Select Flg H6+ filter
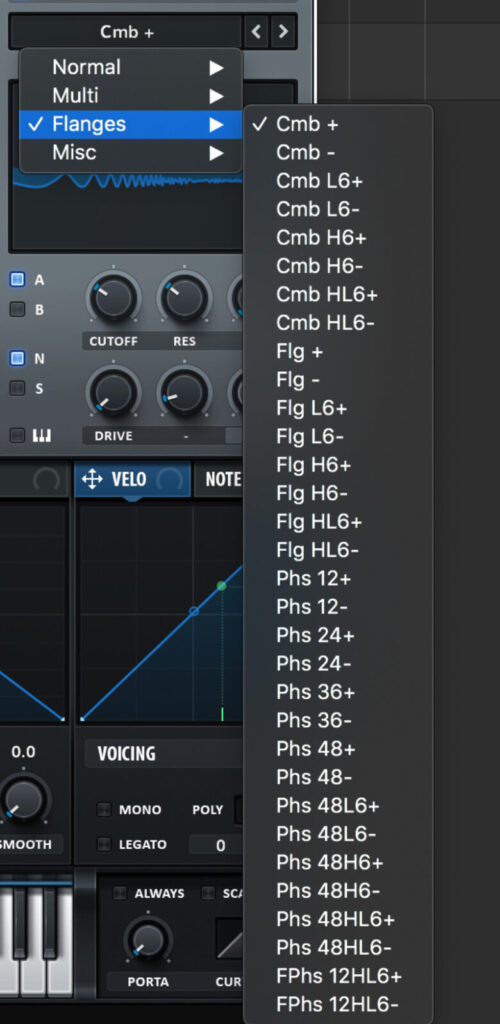The width and height of the screenshot is (500, 1024). point(337,465)
